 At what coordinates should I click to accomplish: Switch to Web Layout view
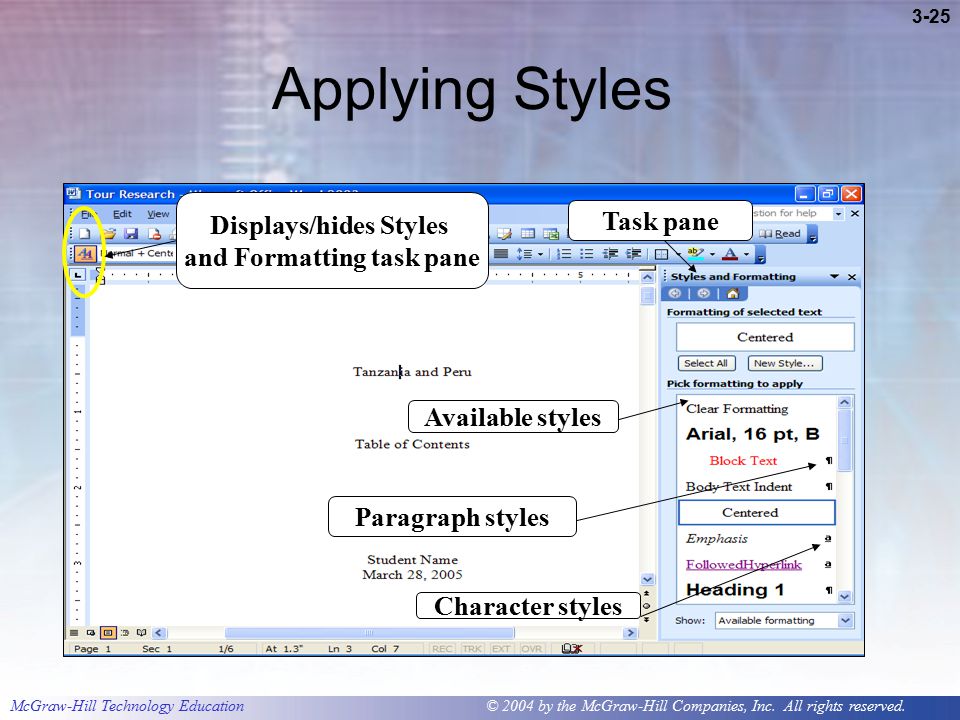tap(91, 632)
